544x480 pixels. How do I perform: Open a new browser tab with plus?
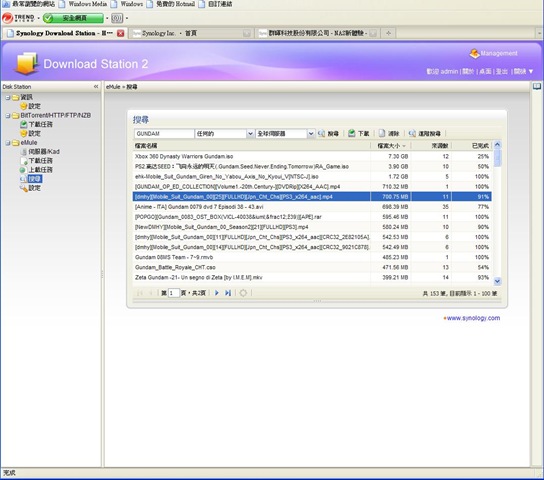point(388,33)
